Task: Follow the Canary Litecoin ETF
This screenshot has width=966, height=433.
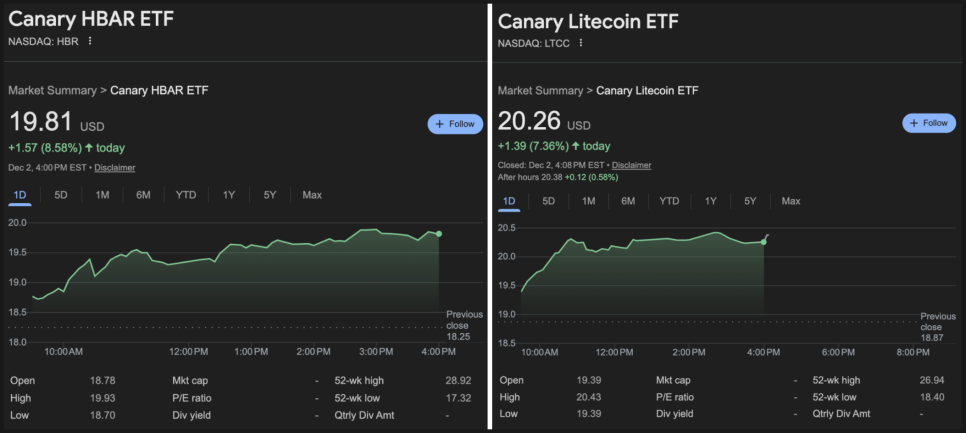Action: tap(929, 123)
